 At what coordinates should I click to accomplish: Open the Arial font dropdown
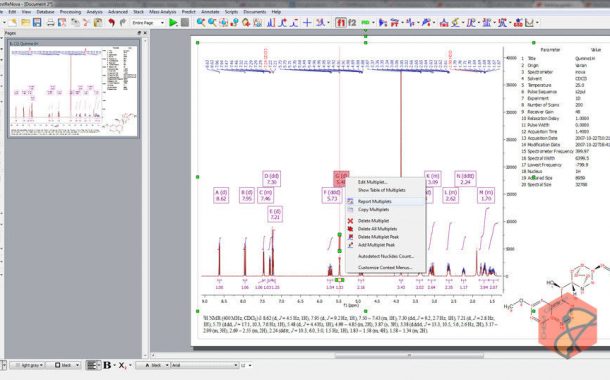click(205, 365)
